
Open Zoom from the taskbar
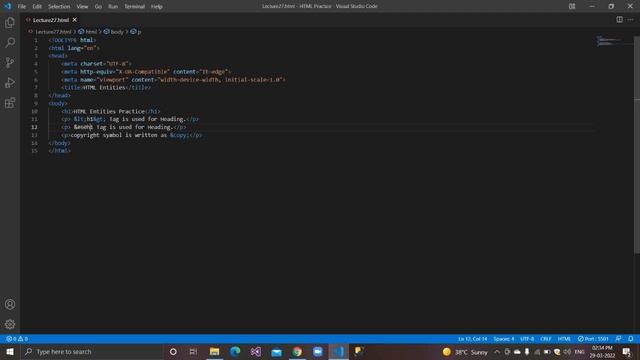(318, 351)
